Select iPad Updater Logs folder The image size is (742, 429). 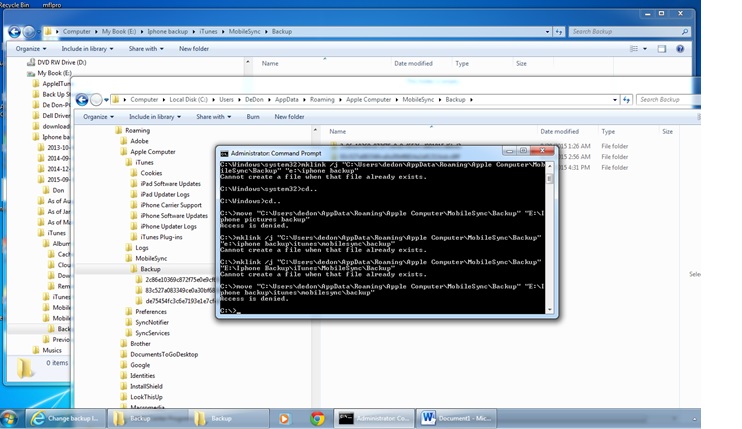click(165, 194)
